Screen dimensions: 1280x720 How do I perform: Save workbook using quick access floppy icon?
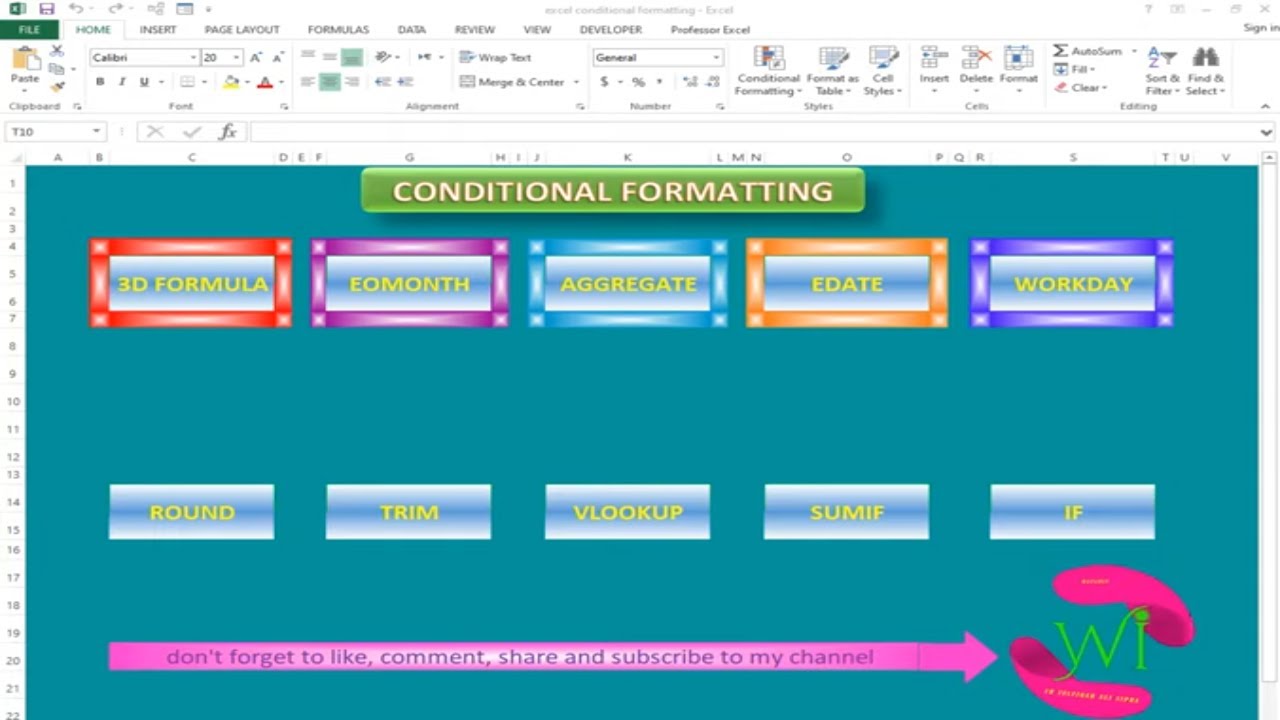[47, 9]
